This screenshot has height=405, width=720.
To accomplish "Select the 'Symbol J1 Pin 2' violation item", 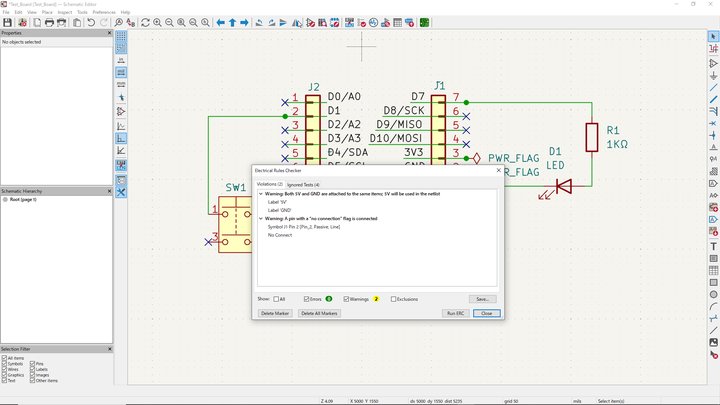I will coord(304,227).
